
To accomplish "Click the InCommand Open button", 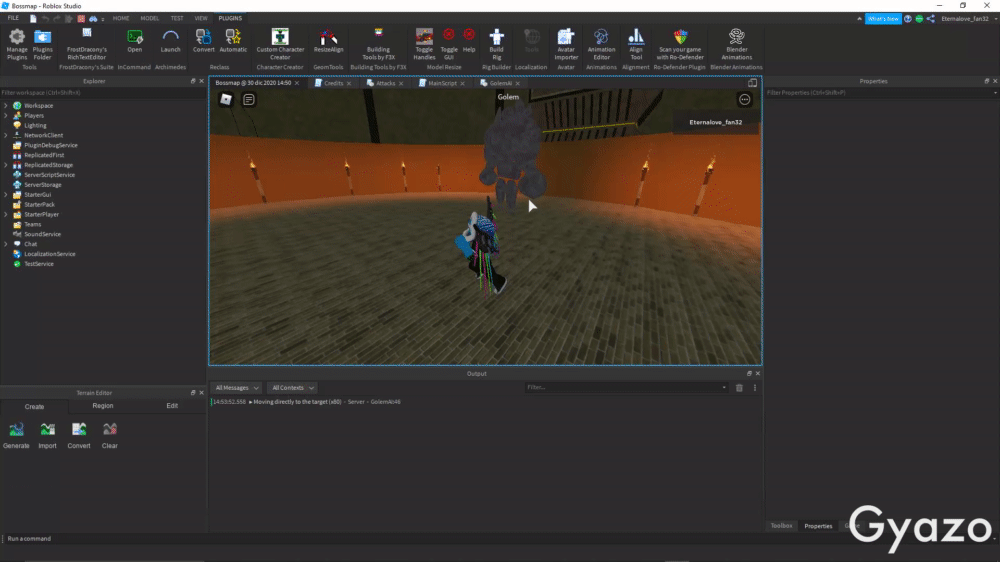I will 135,41.
